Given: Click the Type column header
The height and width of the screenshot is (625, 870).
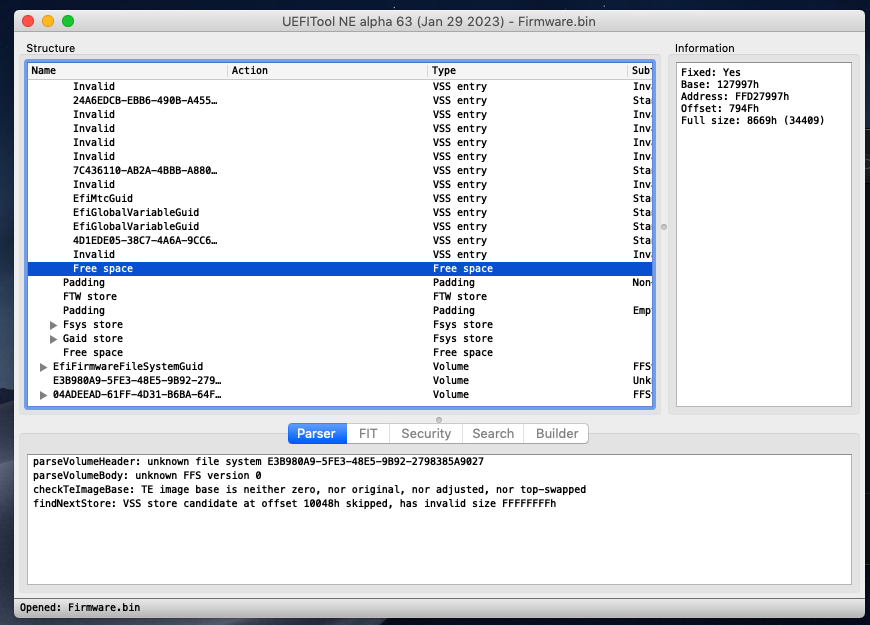Looking at the screenshot, I should 526,70.
